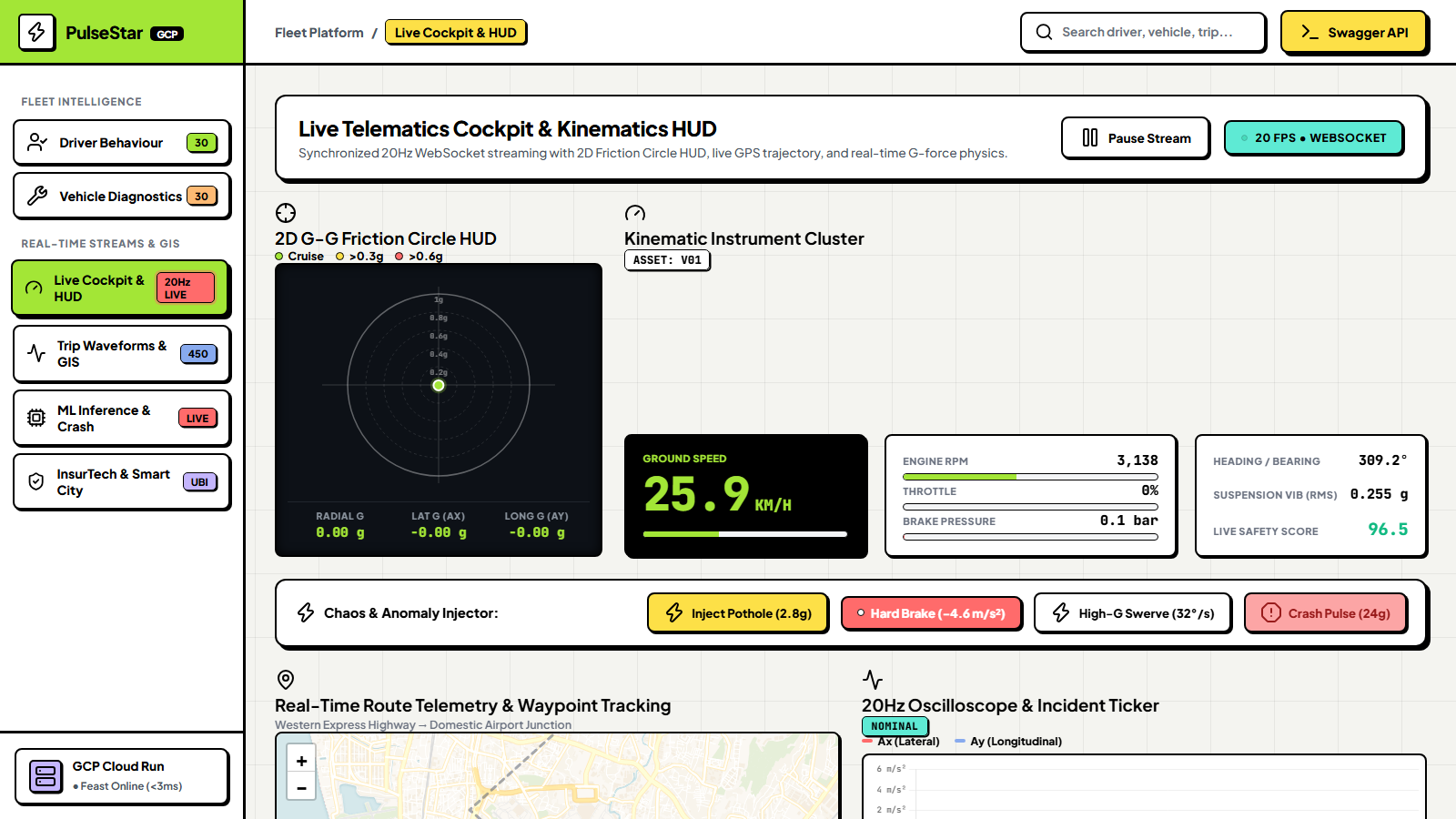1456x819 pixels.
Task: Click the friction circle crosshair icon
Action: [x=286, y=213]
